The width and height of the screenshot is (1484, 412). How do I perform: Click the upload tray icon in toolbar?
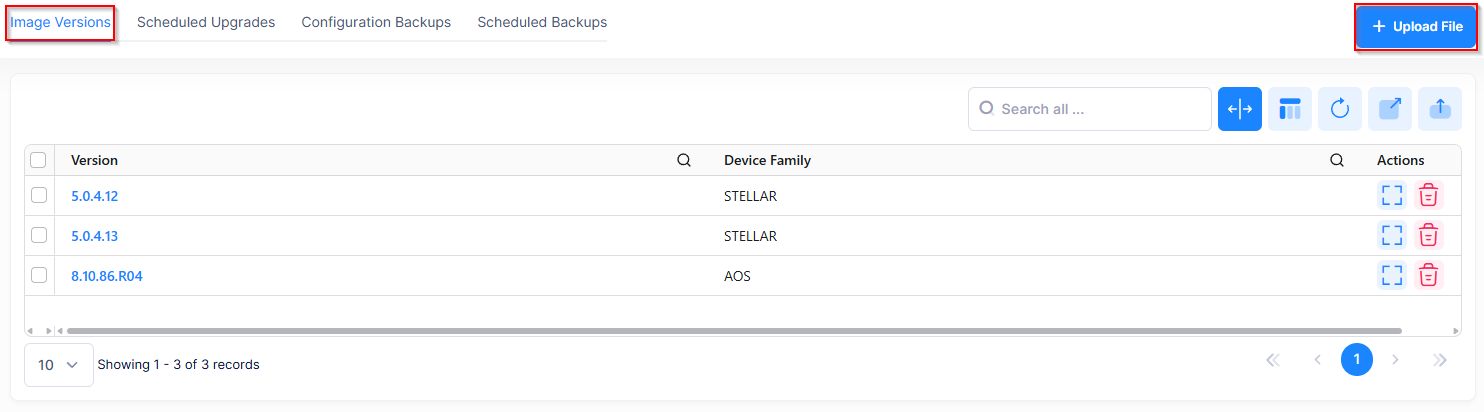click(1440, 109)
